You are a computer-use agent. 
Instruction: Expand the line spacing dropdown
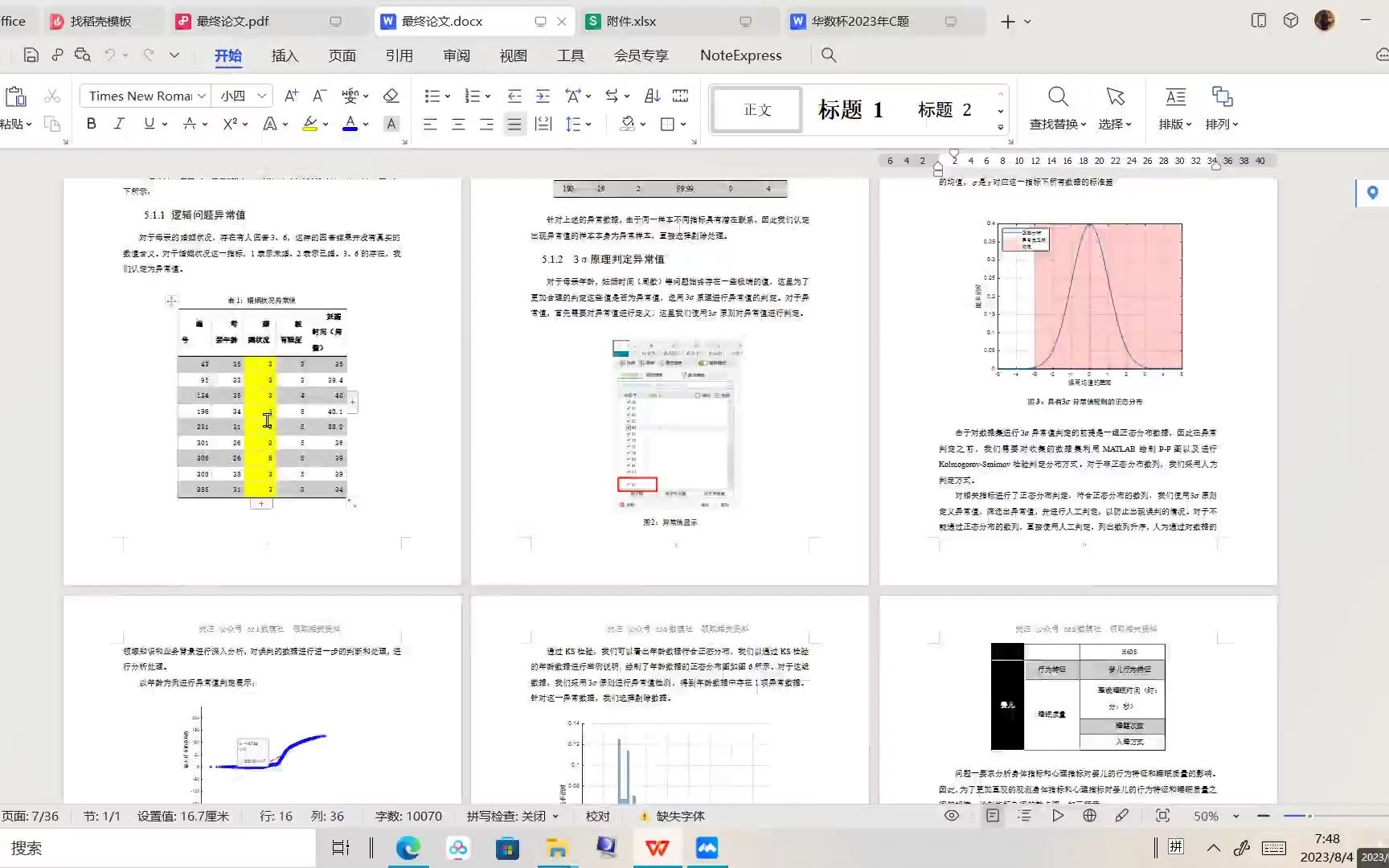tap(588, 125)
